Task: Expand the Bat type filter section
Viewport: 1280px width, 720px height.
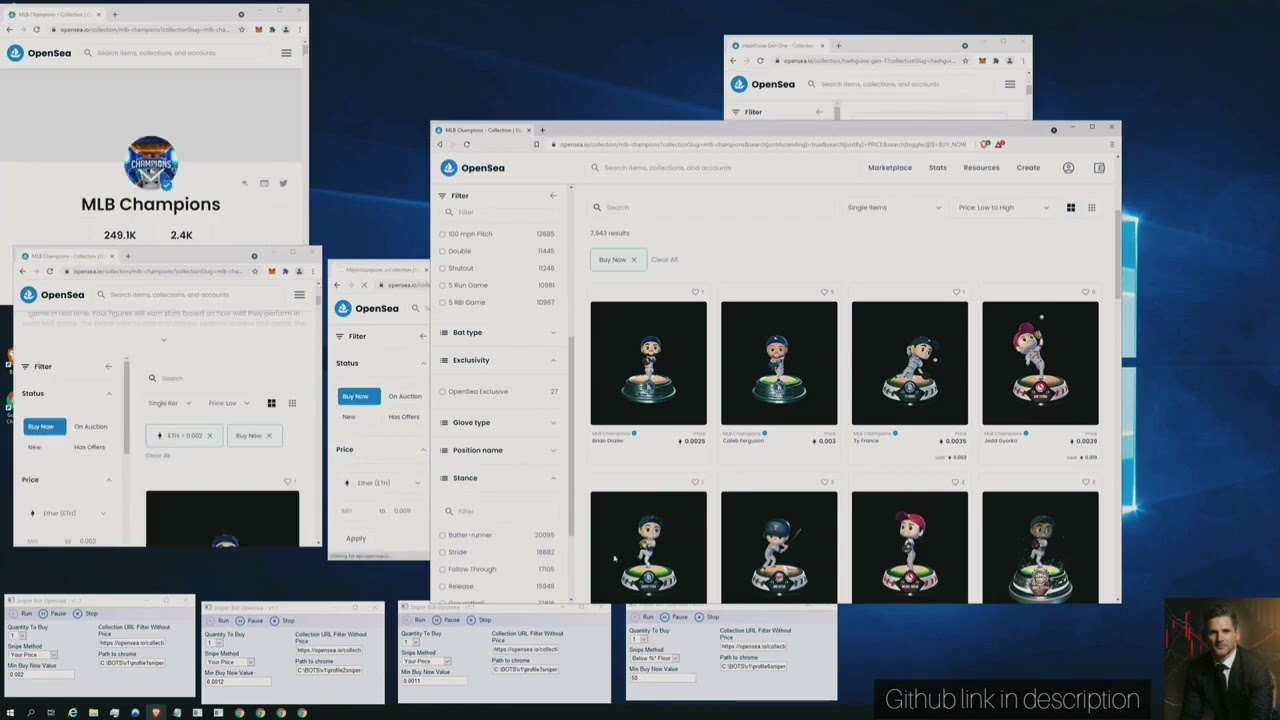Action: point(498,332)
